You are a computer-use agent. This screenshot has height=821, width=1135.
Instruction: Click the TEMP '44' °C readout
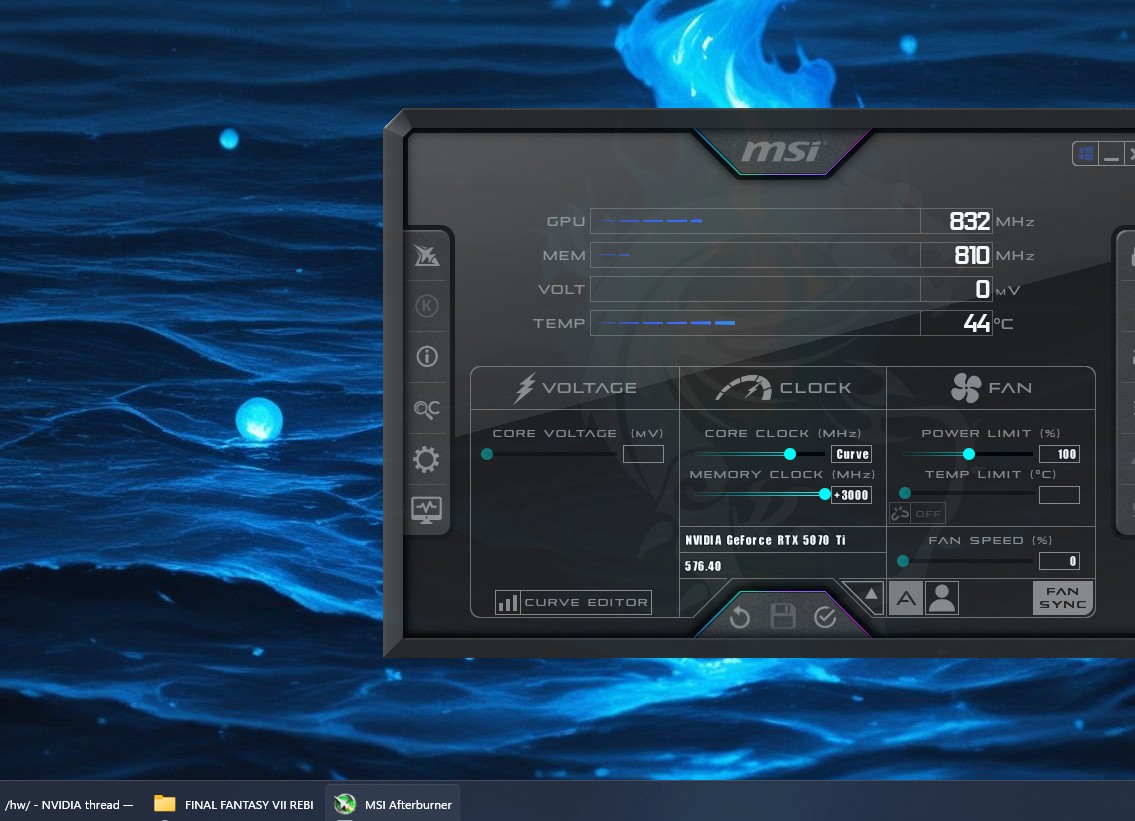coord(976,323)
